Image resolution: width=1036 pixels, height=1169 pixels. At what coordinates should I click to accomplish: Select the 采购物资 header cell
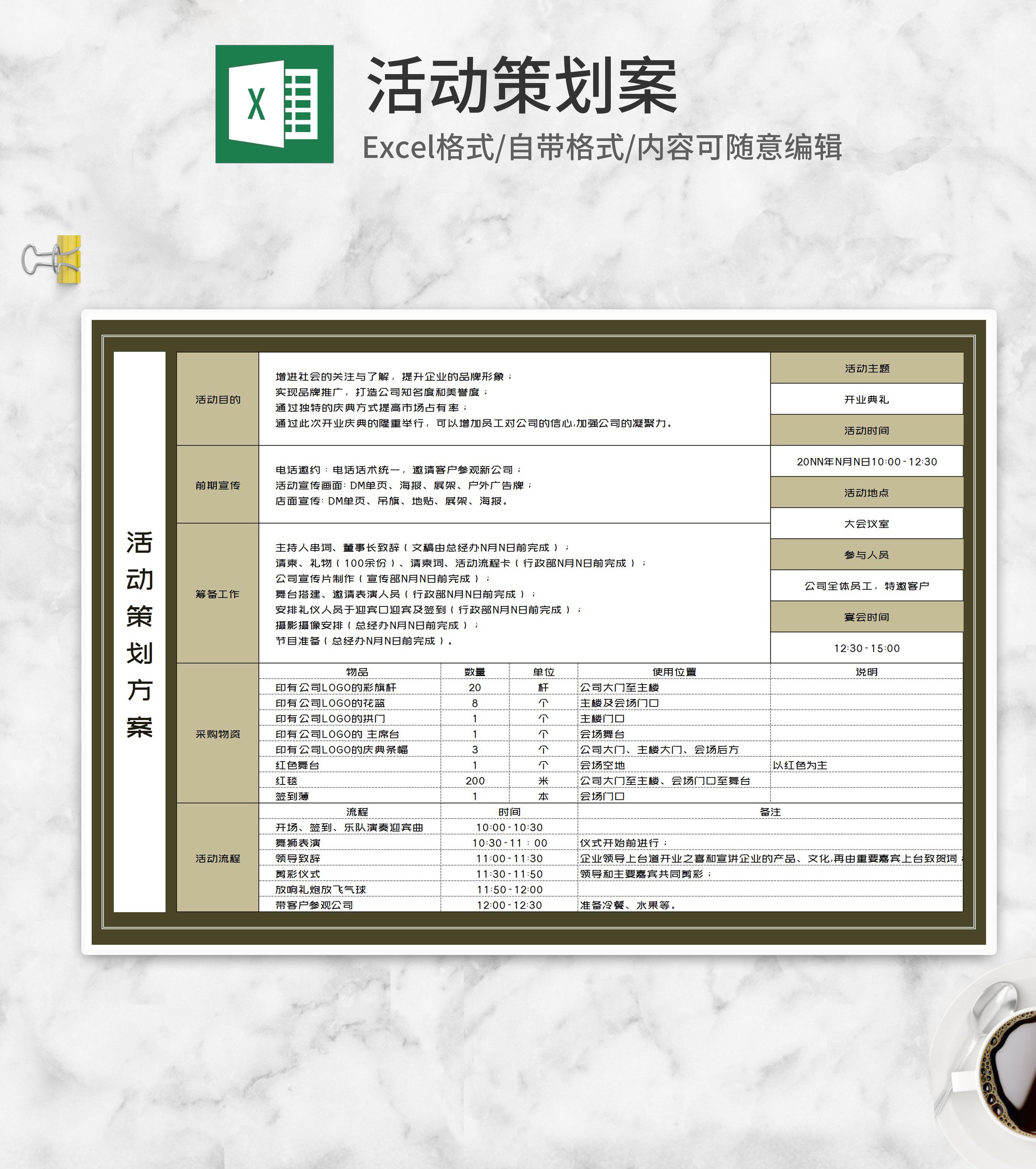(x=217, y=734)
